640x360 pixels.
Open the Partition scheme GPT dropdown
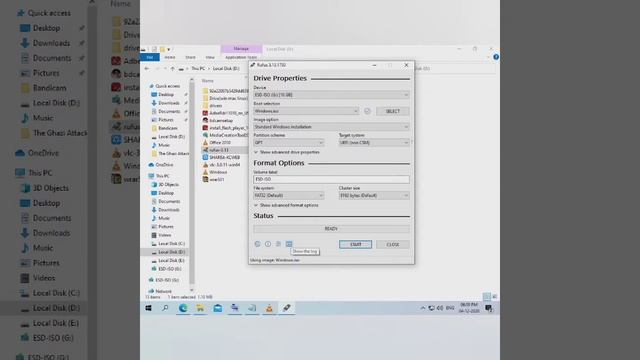(289, 142)
